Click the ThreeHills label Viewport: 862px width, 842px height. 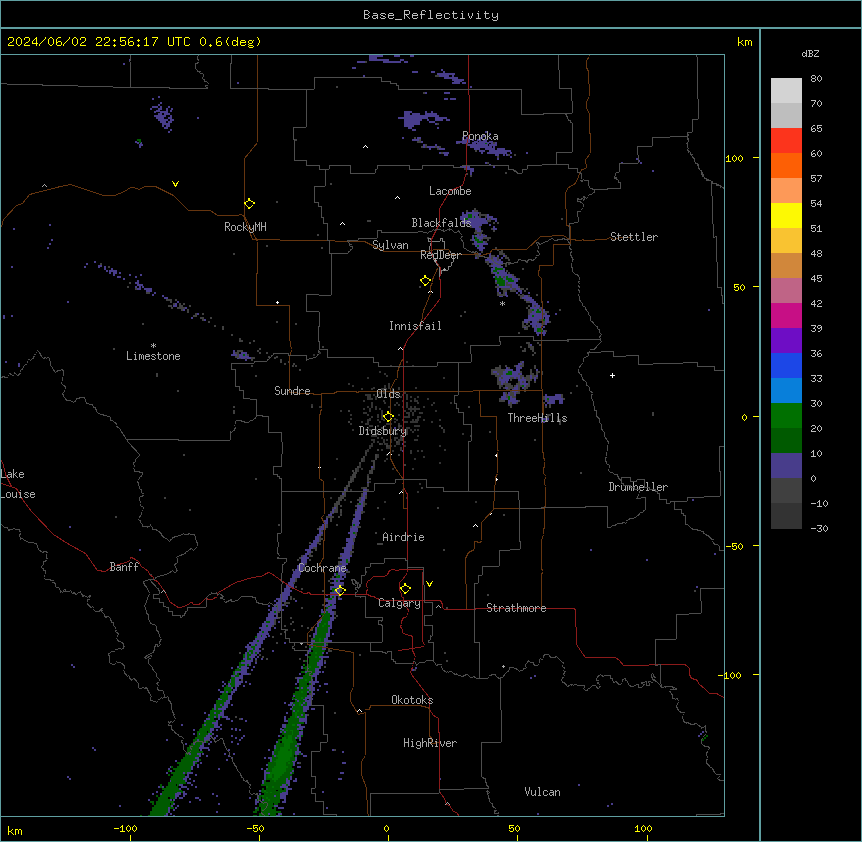[x=537, y=418]
